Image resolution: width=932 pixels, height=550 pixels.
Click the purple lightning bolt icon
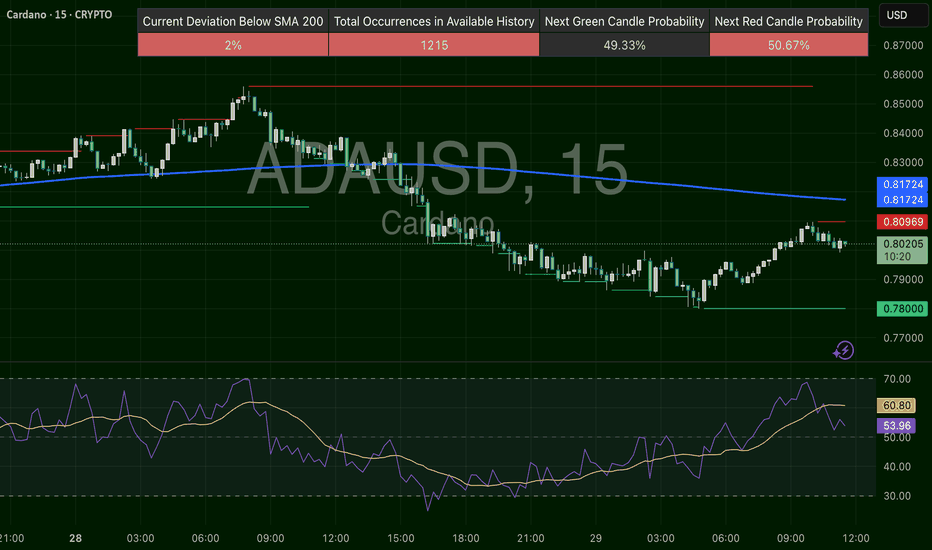pos(843,350)
